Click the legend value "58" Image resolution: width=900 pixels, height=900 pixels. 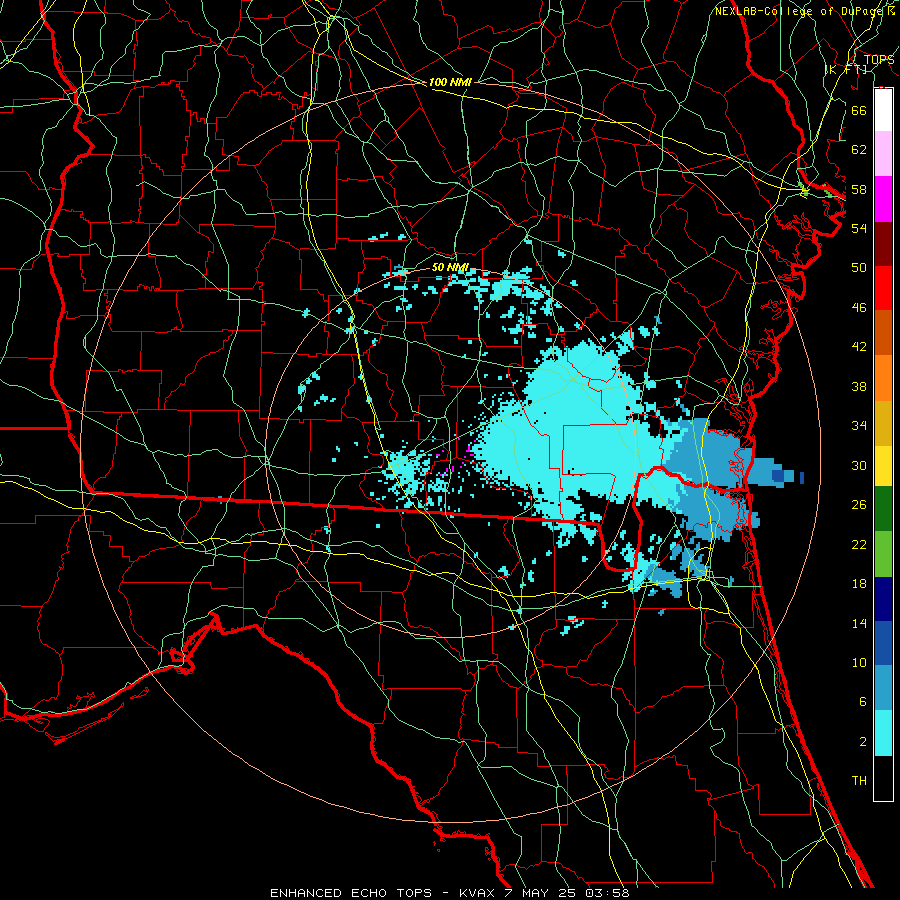coord(859,190)
